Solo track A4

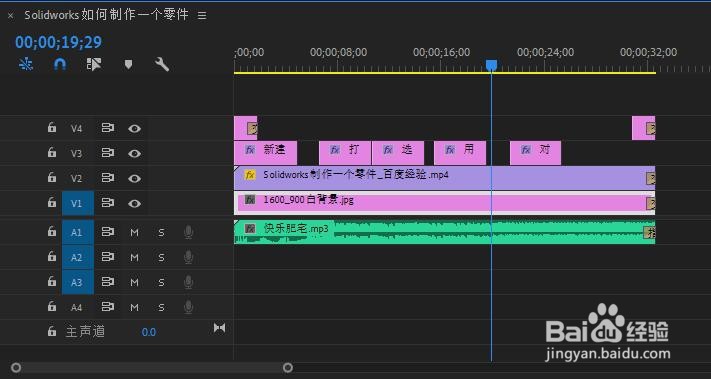coord(161,307)
